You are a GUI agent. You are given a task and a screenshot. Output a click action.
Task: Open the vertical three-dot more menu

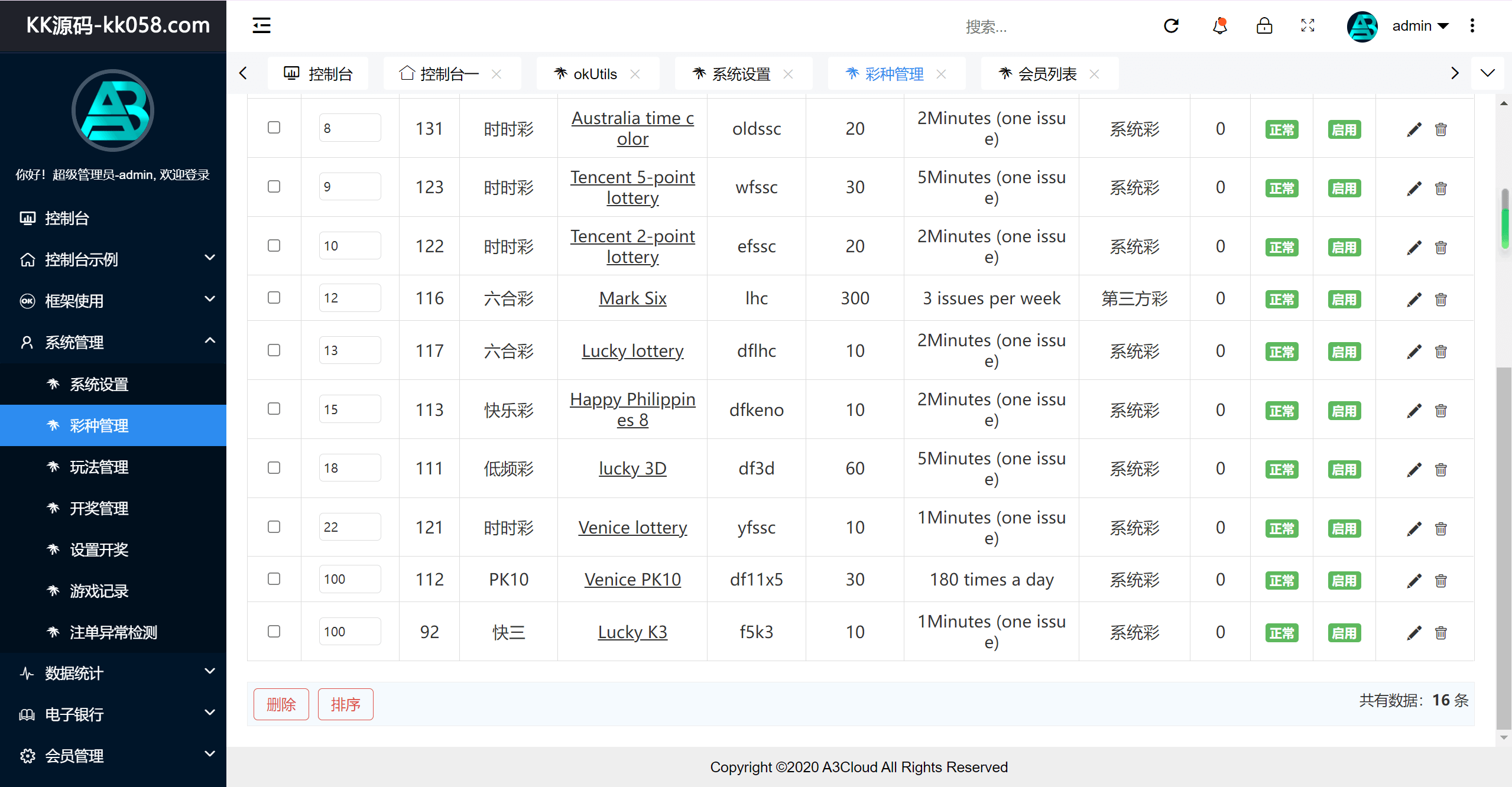(x=1472, y=25)
